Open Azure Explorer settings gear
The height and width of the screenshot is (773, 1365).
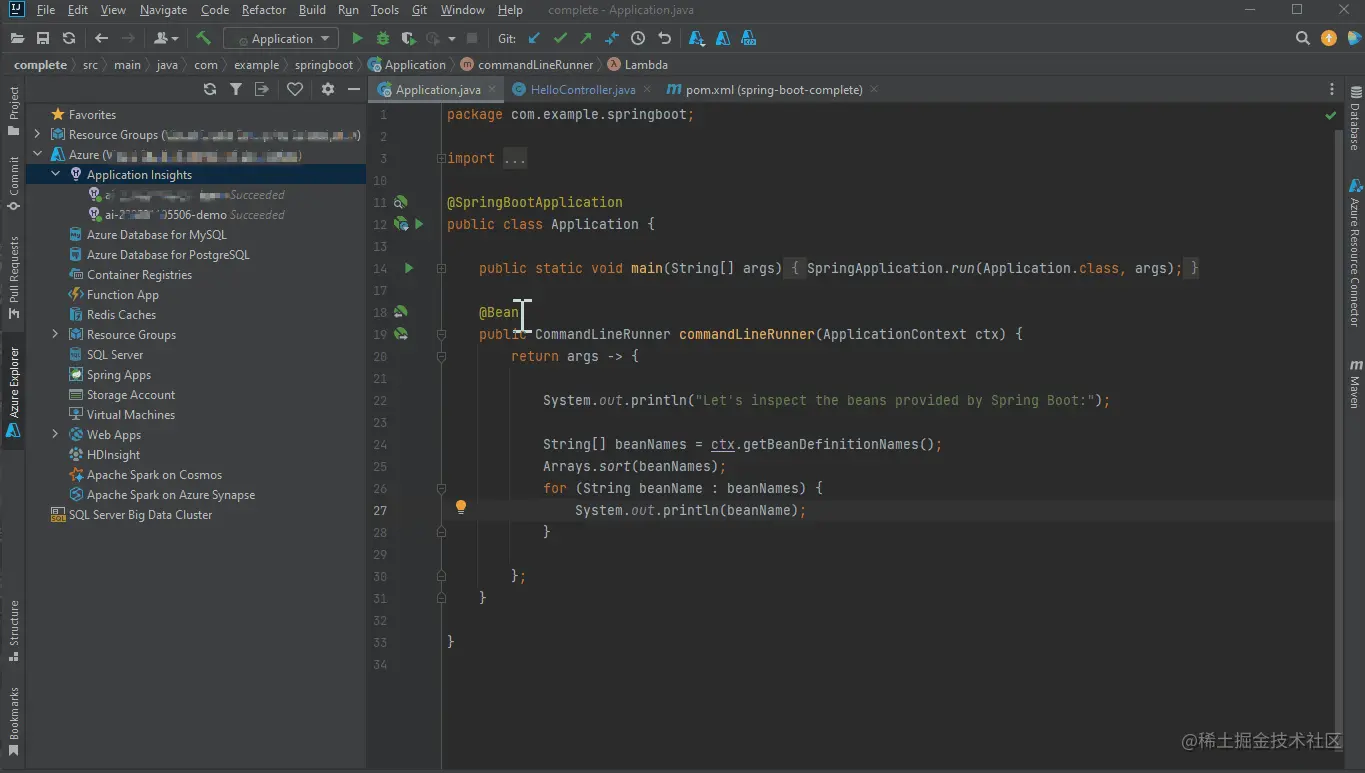click(x=327, y=89)
